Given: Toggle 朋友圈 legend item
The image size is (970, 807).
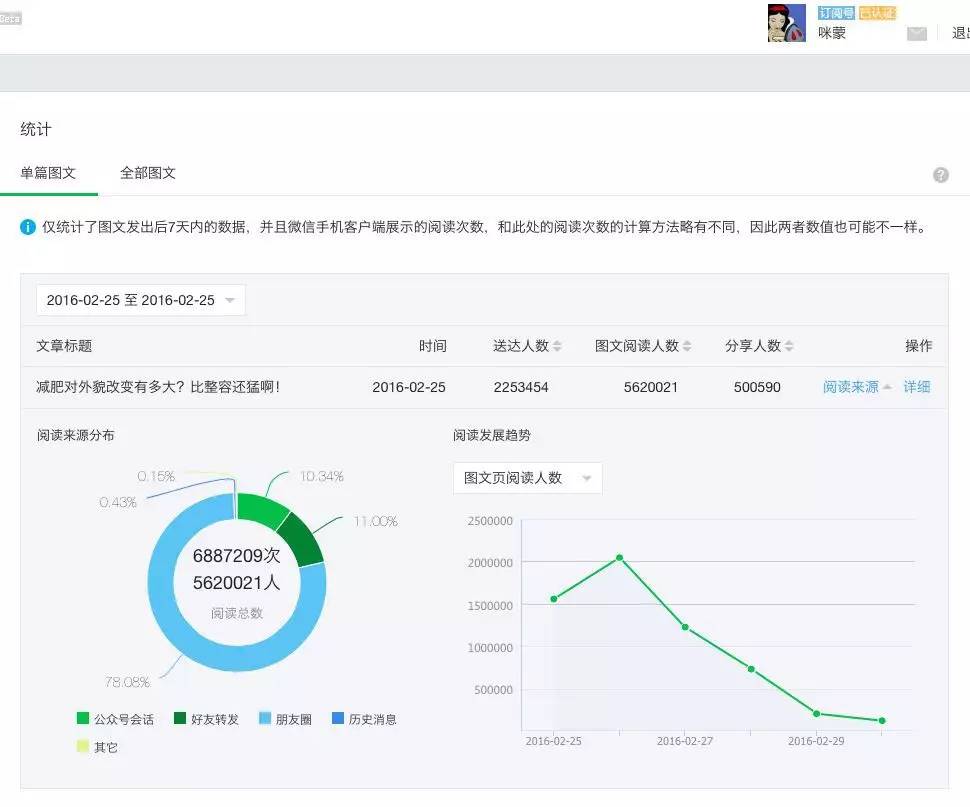Looking at the screenshot, I should (x=285, y=719).
